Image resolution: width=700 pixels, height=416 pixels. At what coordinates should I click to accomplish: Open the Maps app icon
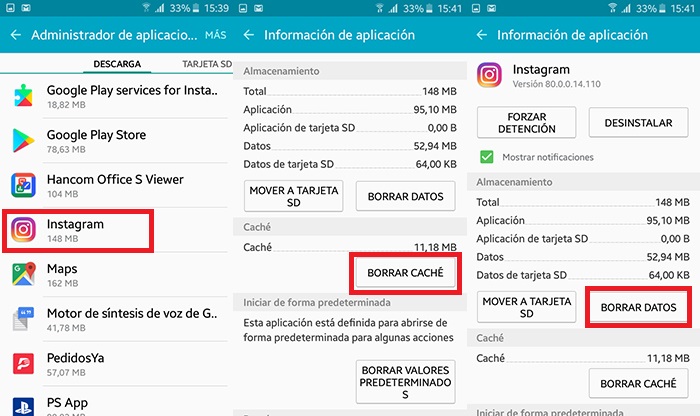pos(23,274)
